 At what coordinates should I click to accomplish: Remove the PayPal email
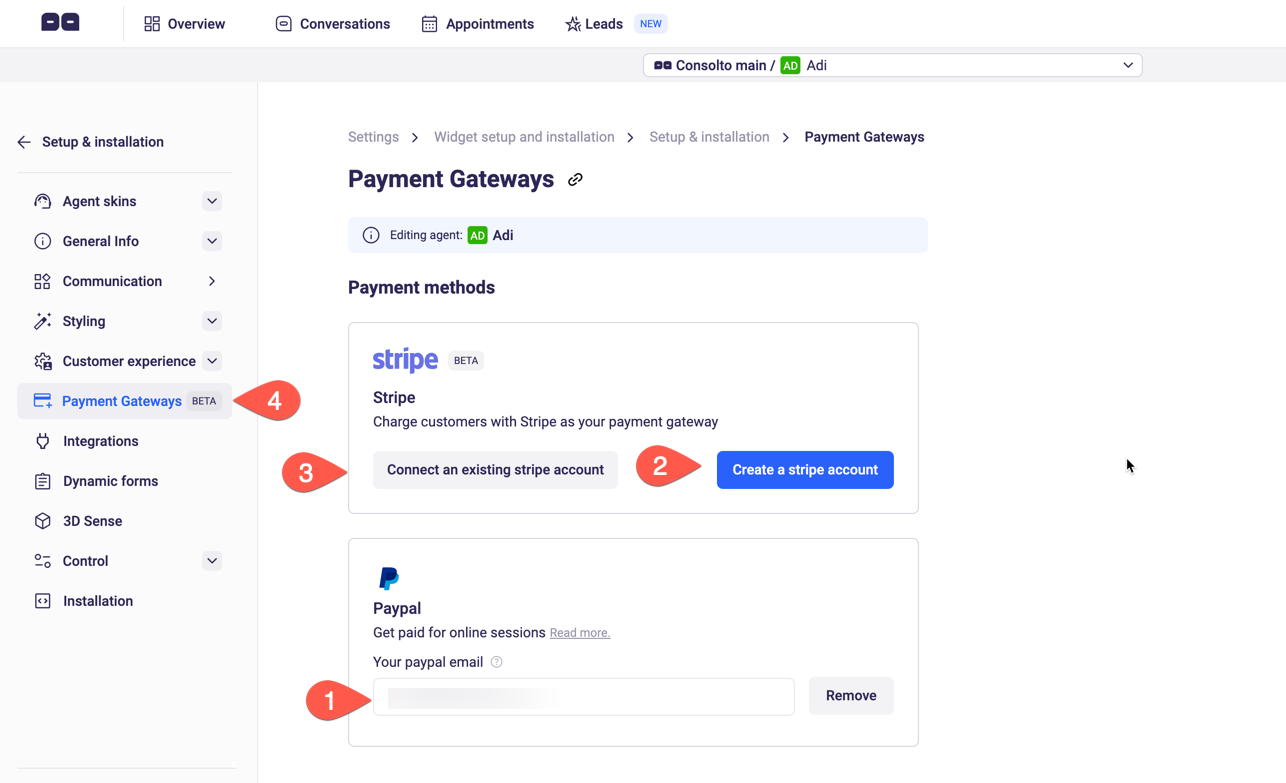[x=851, y=696]
